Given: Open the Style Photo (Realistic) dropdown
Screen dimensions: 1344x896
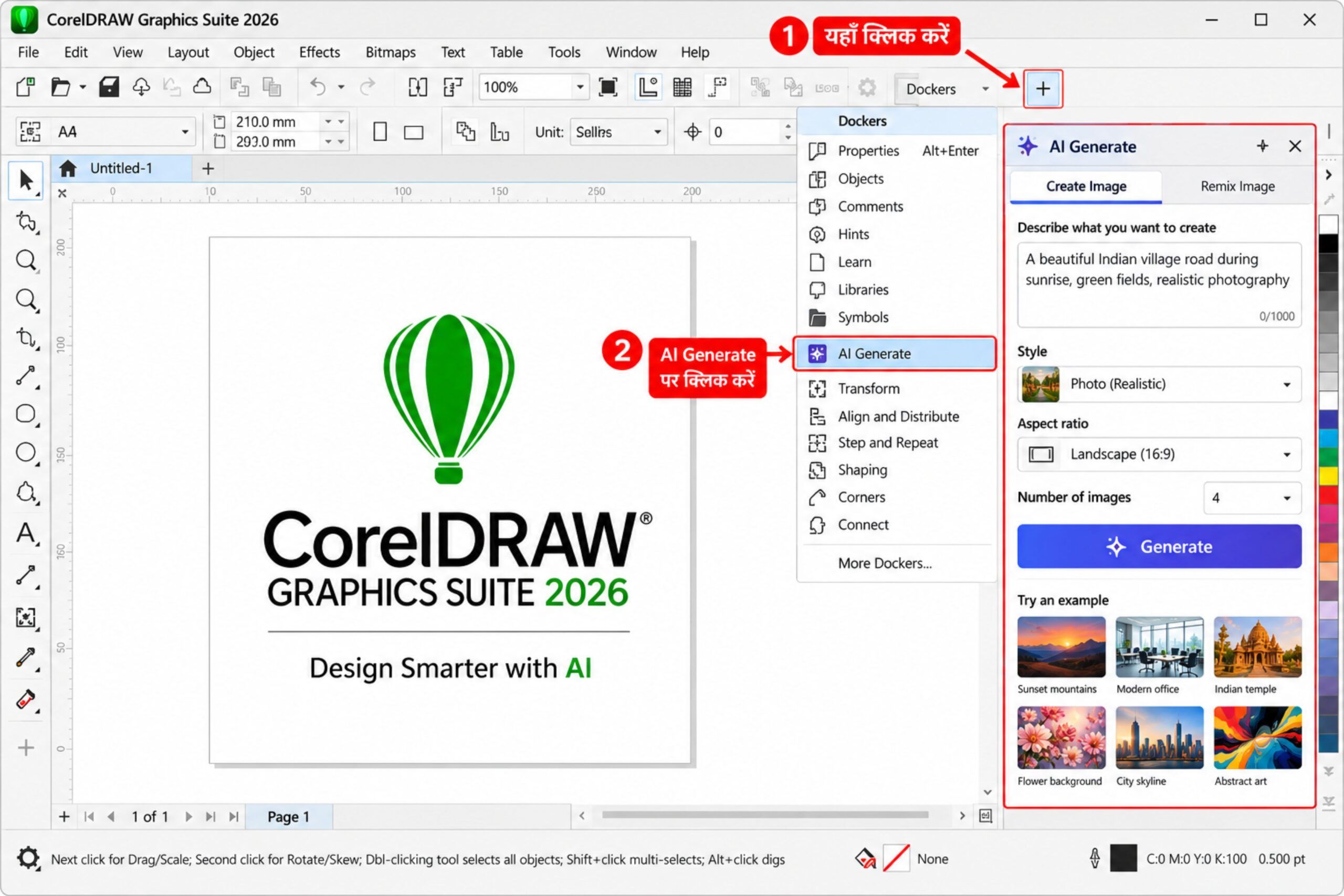Looking at the screenshot, I should pos(1159,384).
